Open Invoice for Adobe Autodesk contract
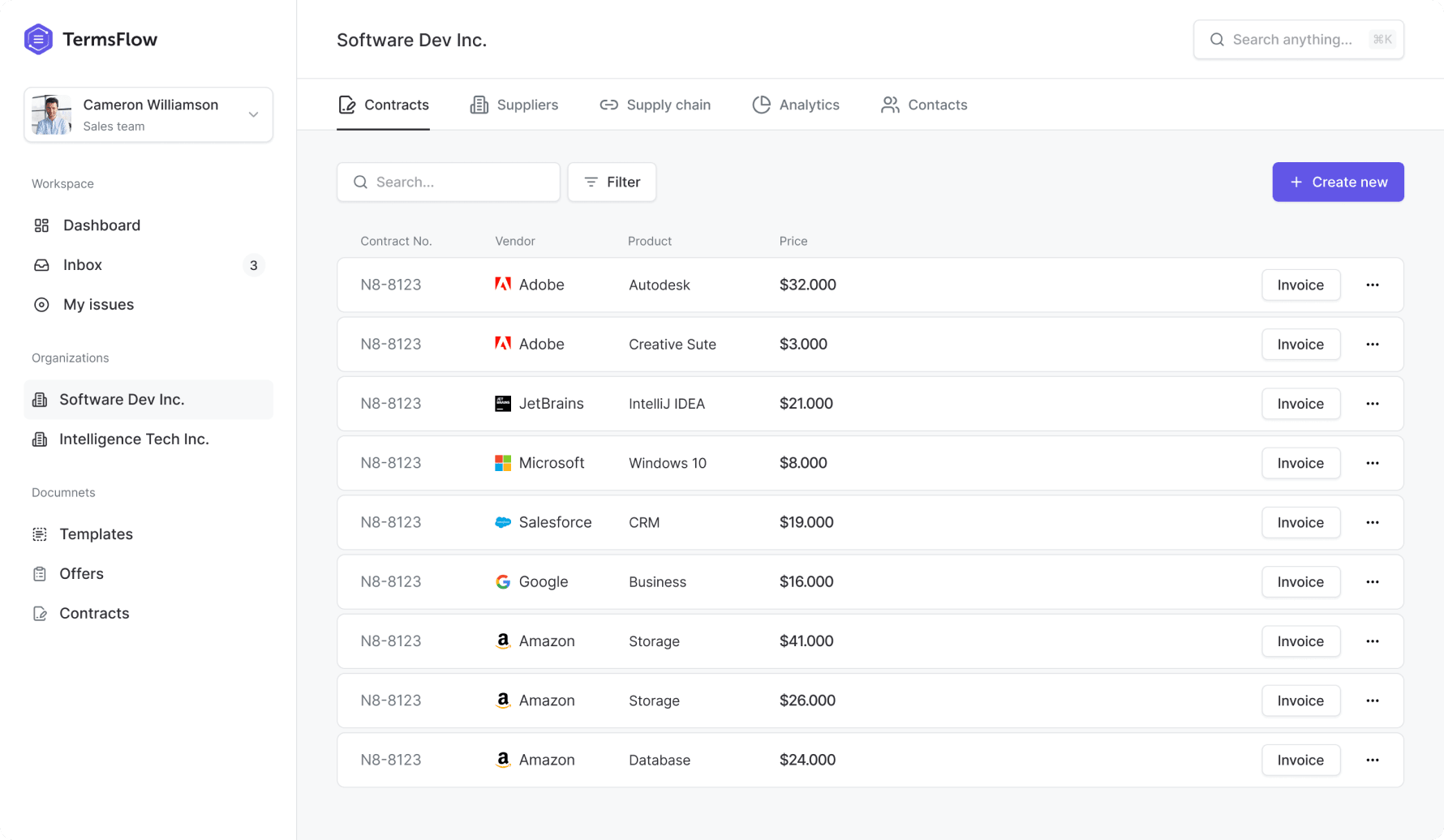 pyautogui.click(x=1300, y=285)
